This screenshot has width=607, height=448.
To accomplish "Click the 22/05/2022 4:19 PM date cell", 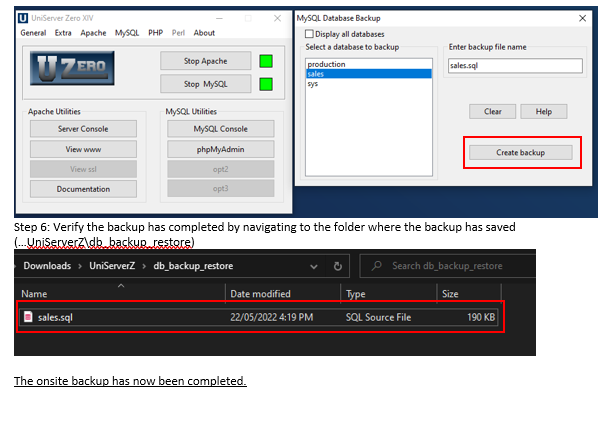I will (272, 317).
